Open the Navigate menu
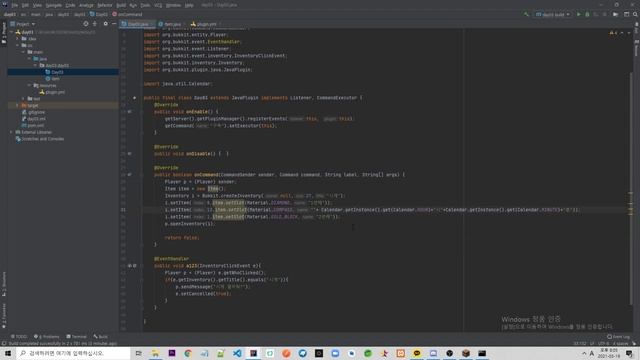 53,5
